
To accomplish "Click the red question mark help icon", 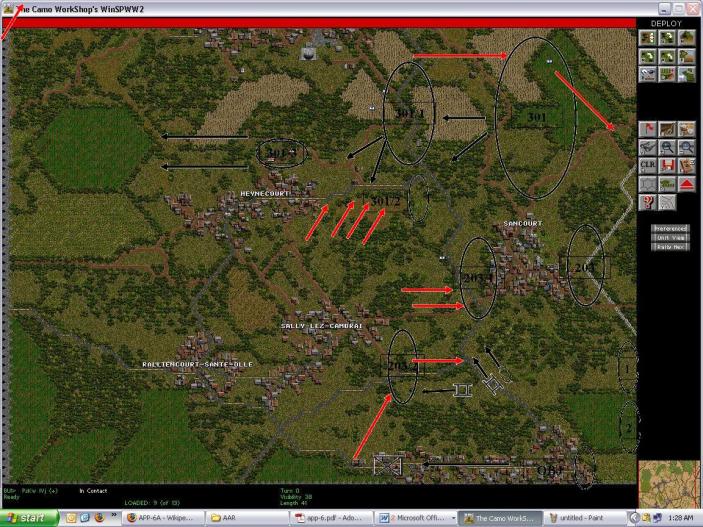I will (648, 202).
